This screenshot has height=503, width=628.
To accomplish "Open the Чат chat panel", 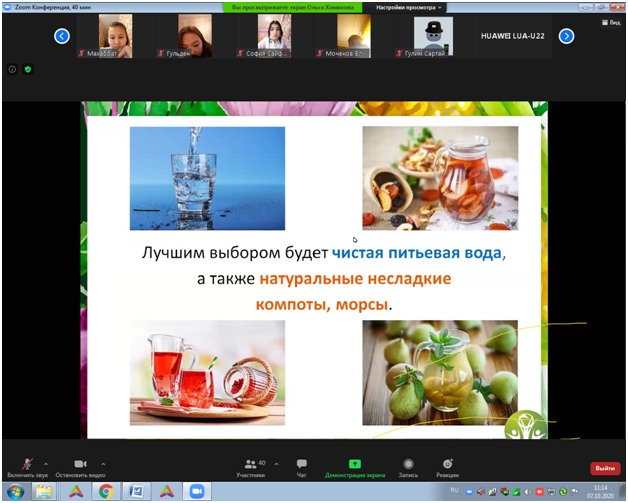I will click(x=301, y=465).
